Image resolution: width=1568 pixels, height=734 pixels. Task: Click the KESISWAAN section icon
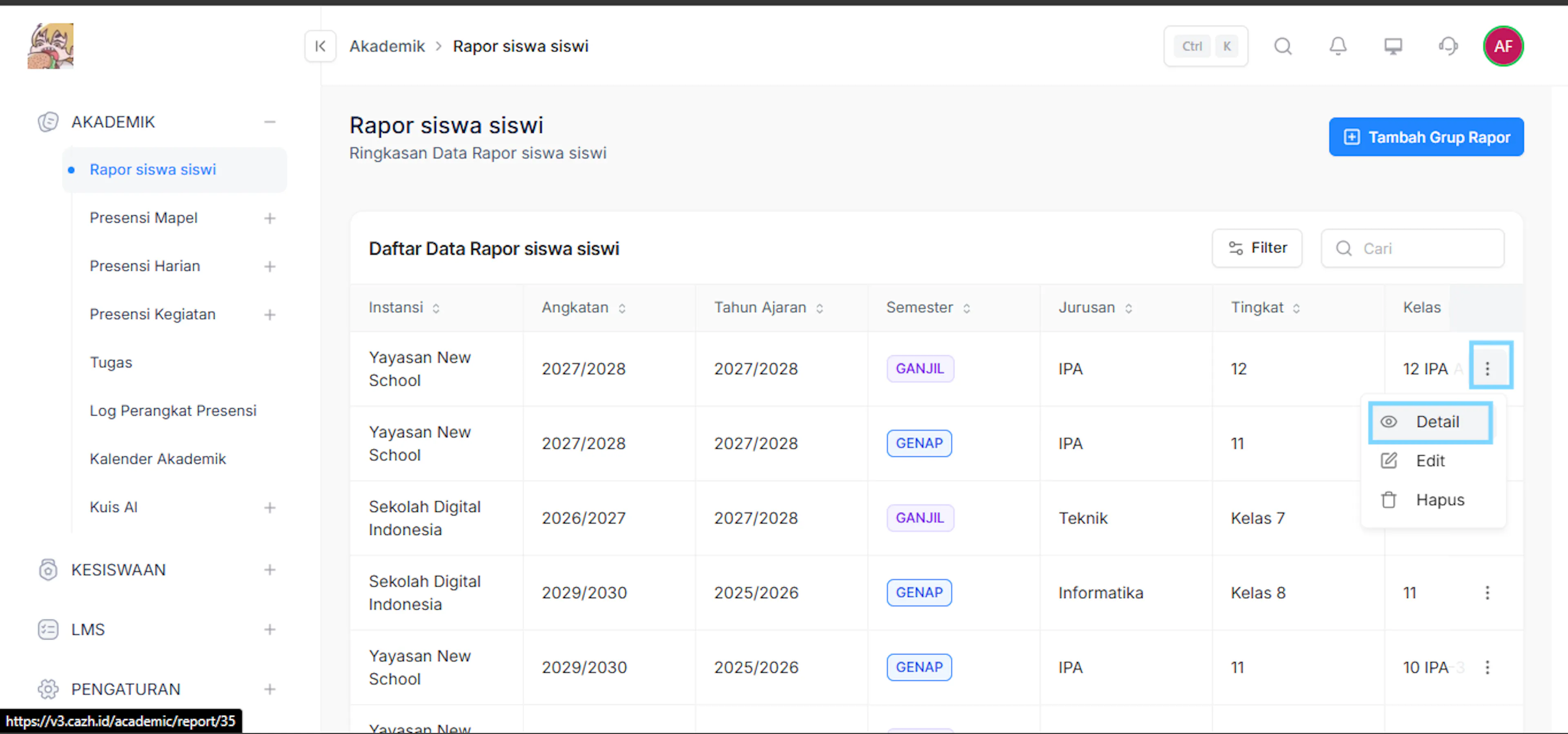48,569
